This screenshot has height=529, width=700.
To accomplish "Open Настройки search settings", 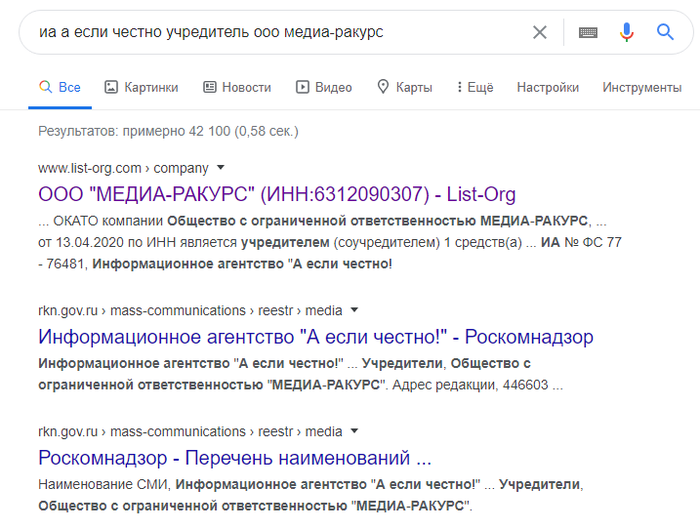I will click(548, 87).
